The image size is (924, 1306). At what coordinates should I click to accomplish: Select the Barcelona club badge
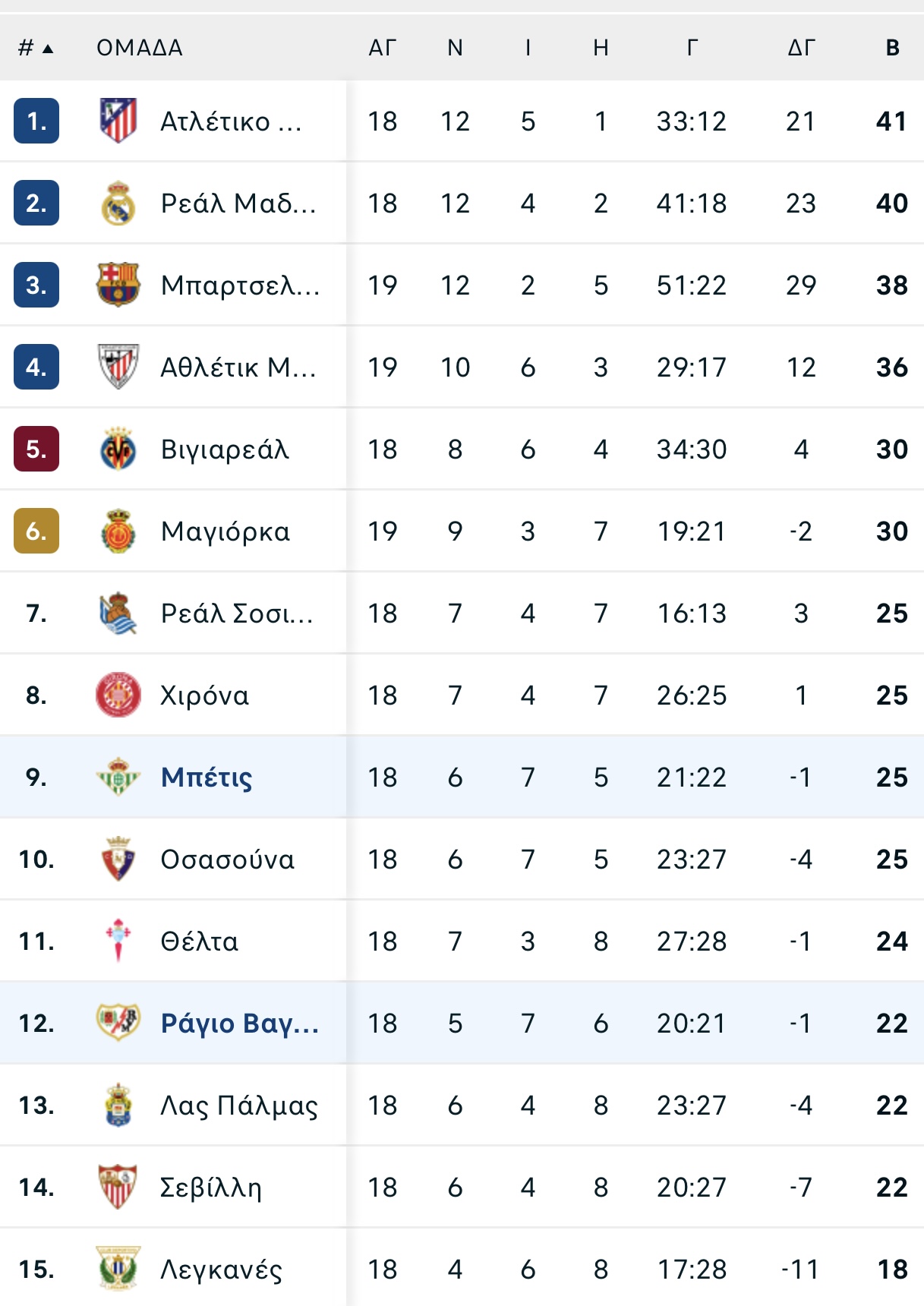pyautogui.click(x=118, y=285)
